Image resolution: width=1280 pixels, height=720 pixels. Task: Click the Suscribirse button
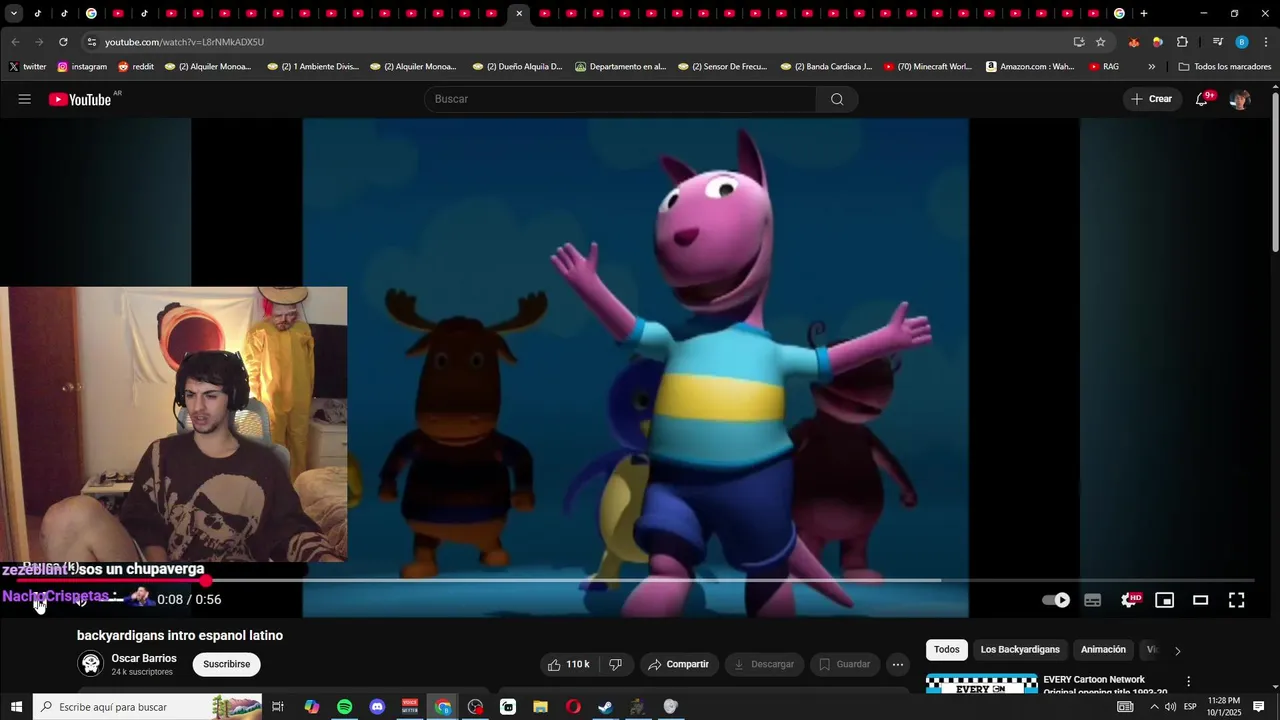[x=227, y=664]
